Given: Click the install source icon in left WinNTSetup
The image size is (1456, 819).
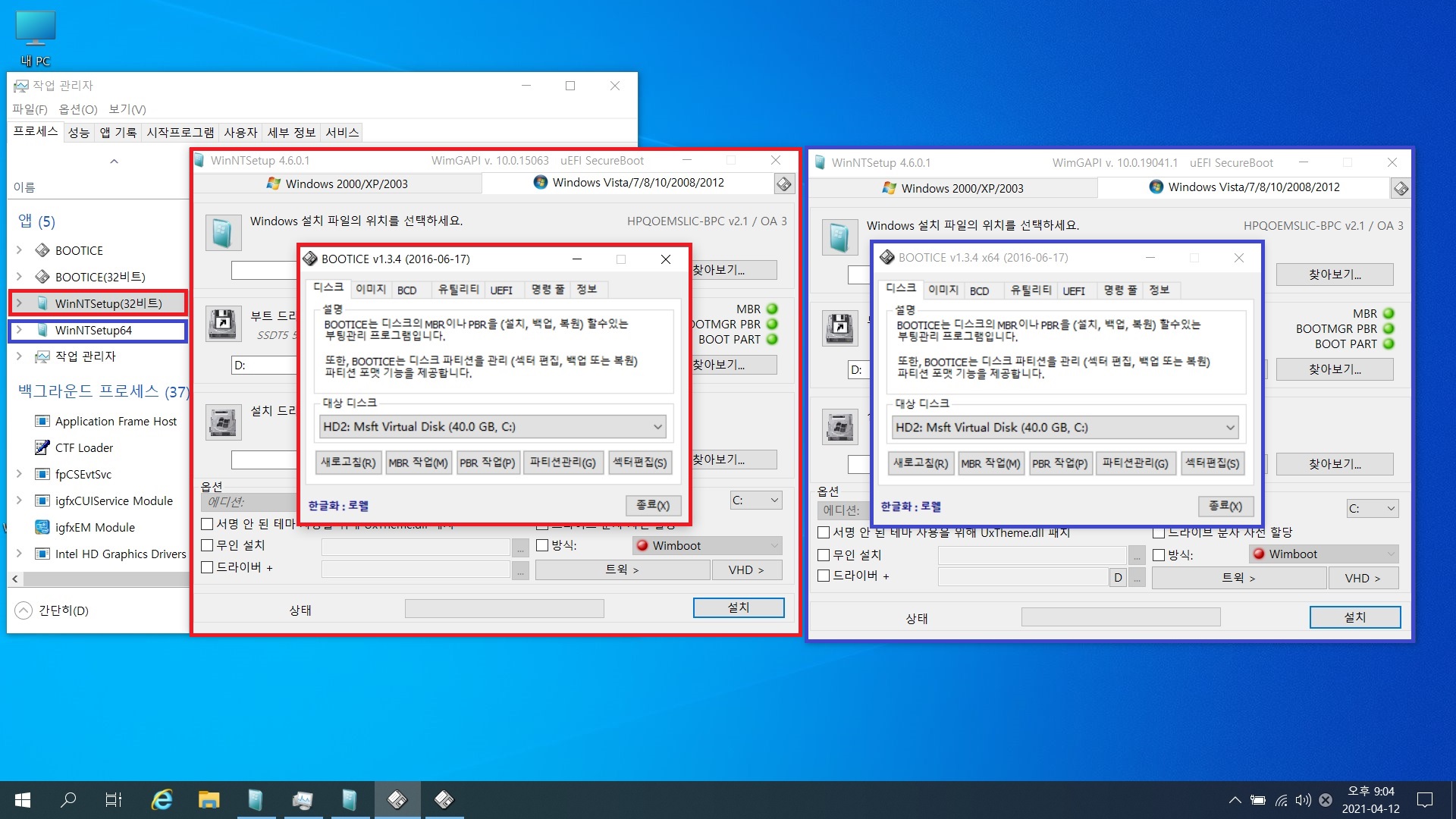Looking at the screenshot, I should pyautogui.click(x=223, y=233).
